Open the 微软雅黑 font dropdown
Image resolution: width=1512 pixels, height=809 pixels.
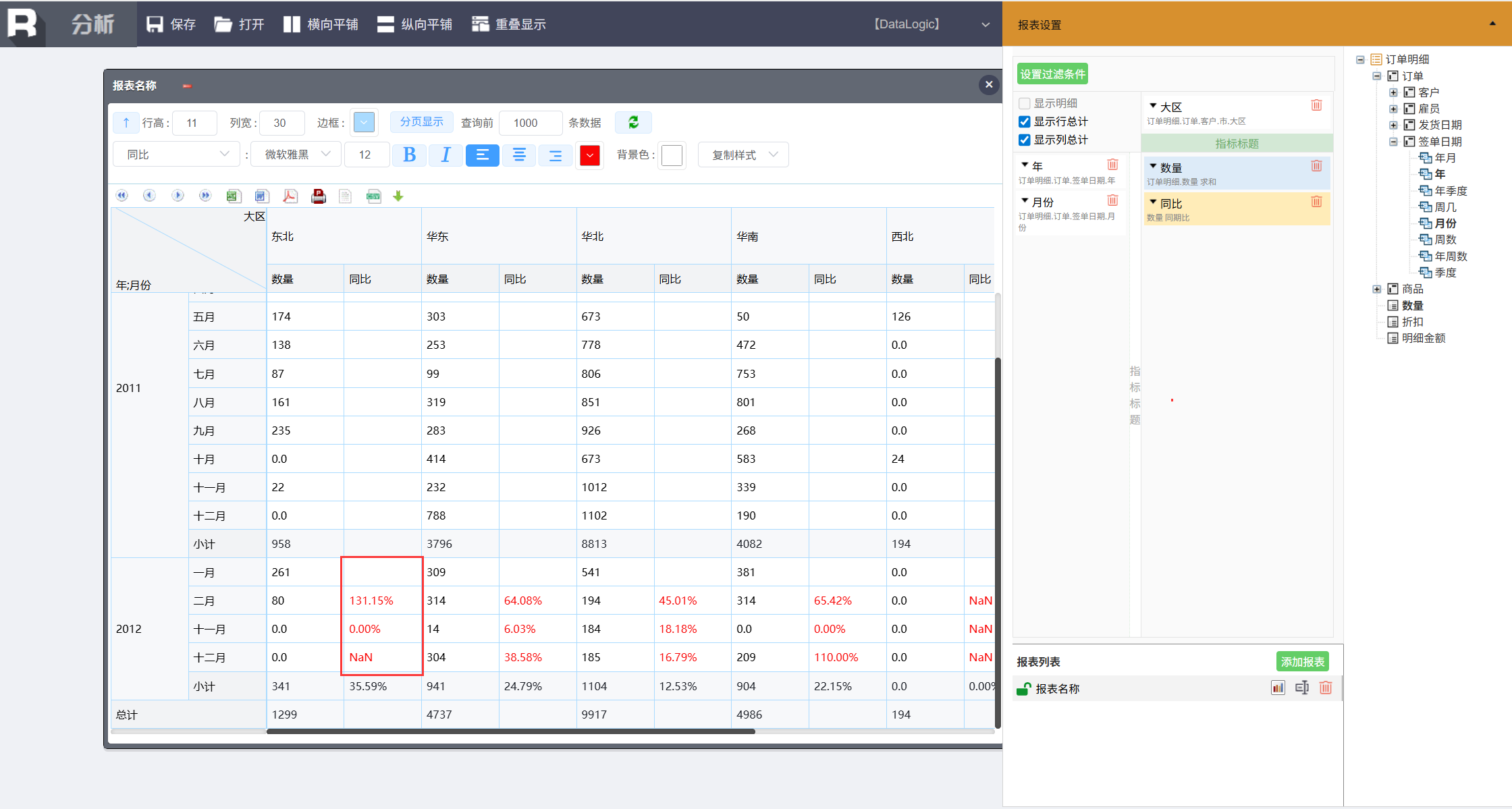pos(296,155)
